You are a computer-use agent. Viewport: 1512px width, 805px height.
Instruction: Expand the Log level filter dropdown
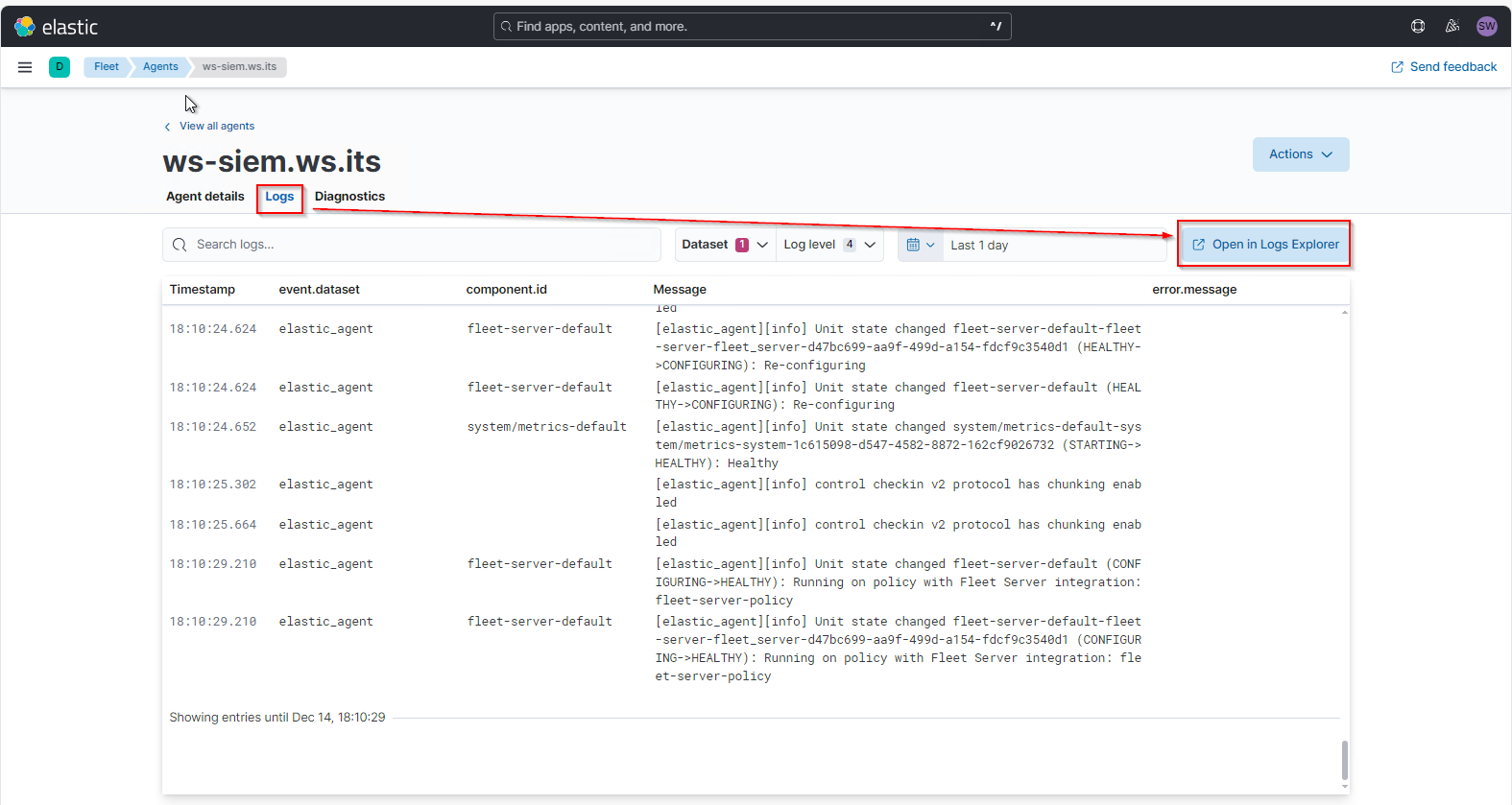[x=829, y=245]
